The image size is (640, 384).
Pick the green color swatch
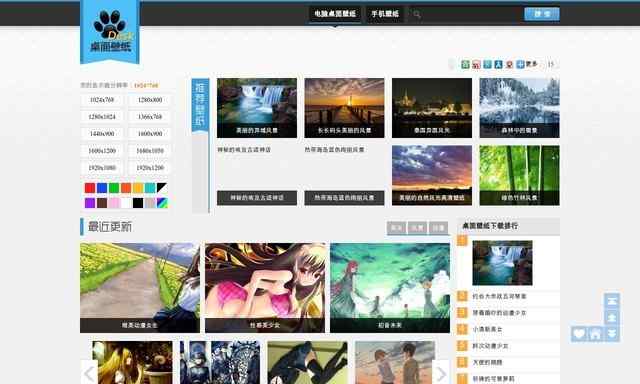click(114, 188)
